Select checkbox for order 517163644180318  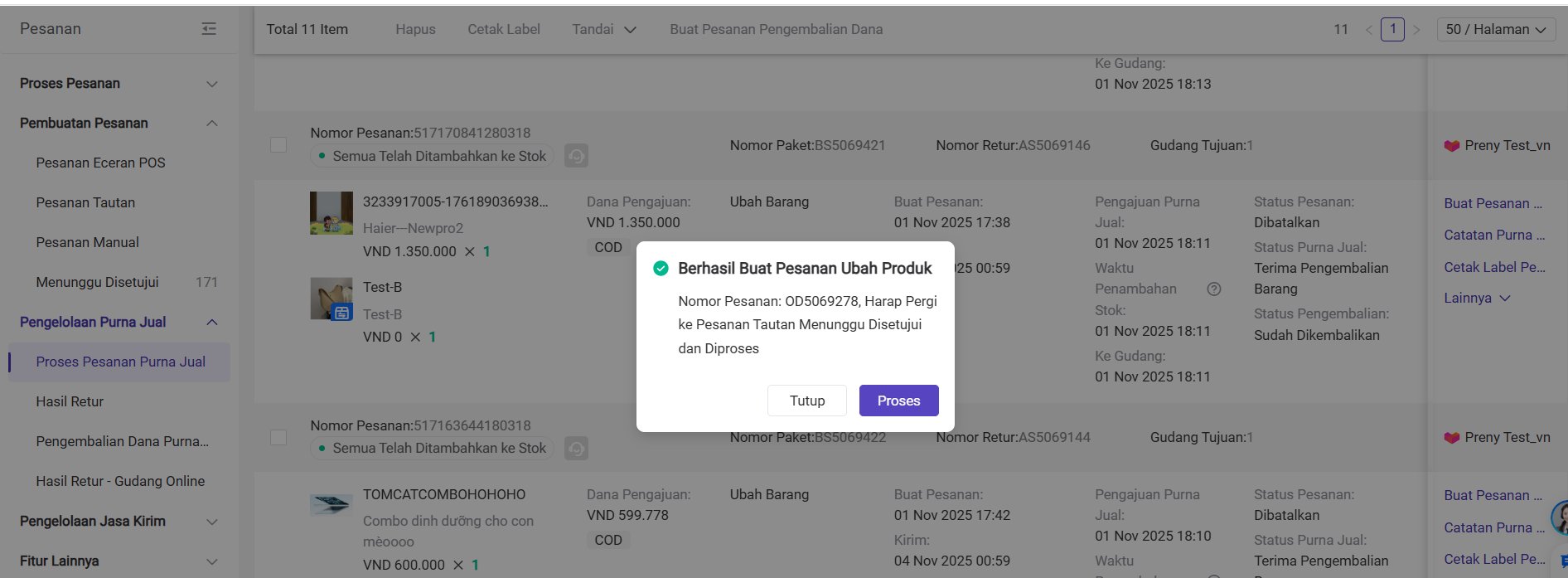coord(278,437)
